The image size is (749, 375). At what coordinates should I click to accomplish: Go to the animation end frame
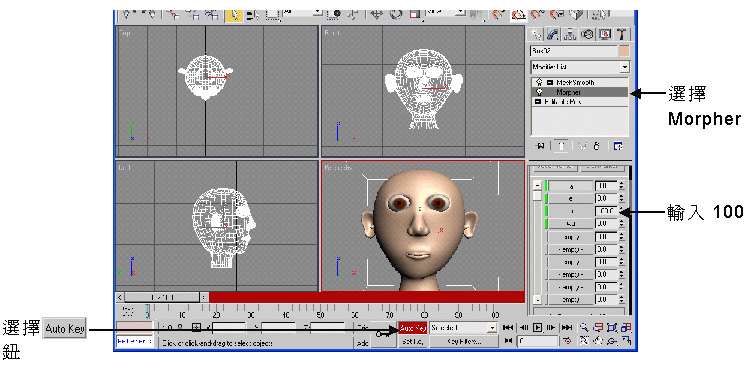[x=567, y=328]
